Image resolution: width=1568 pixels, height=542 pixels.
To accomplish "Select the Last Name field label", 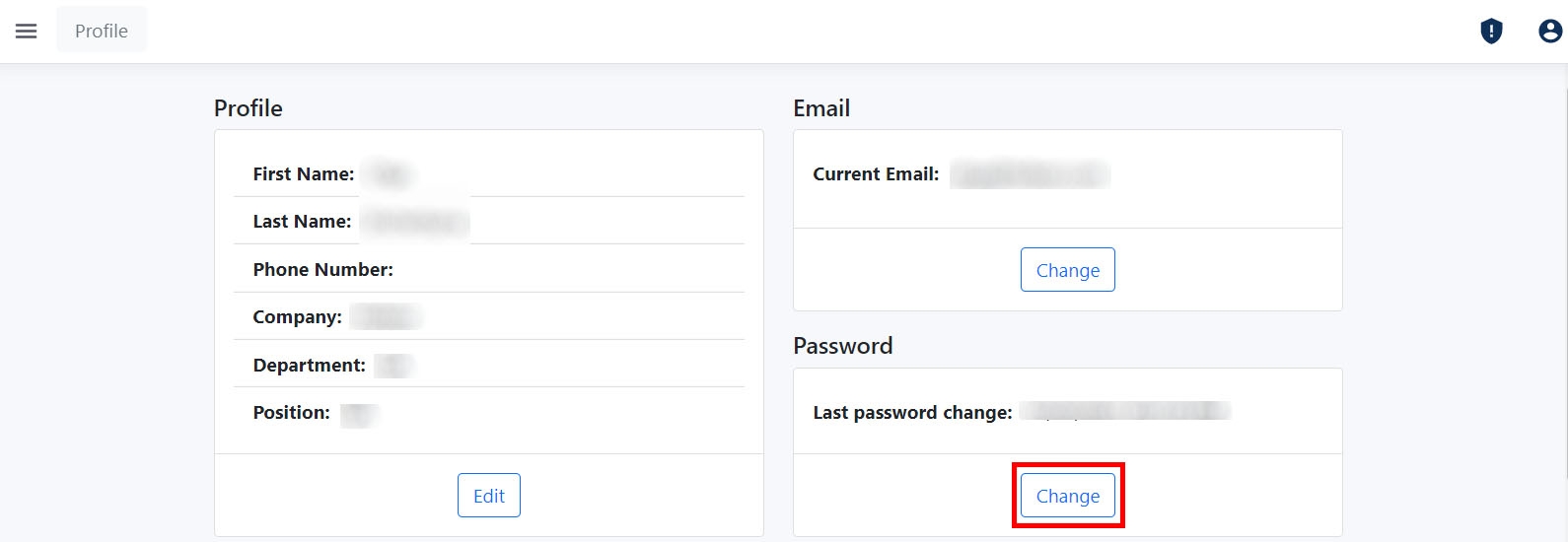I will (x=302, y=222).
